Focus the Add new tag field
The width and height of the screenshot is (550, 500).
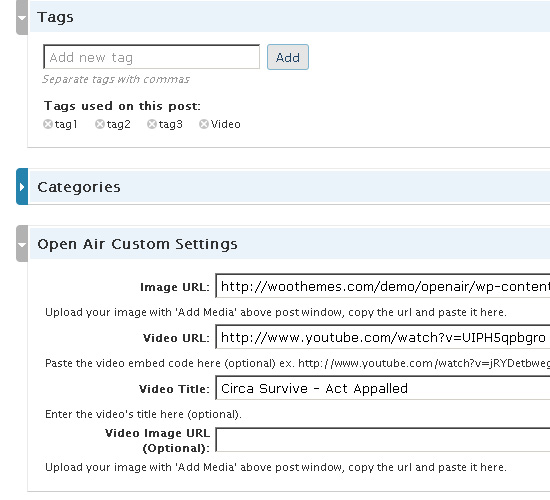152,57
